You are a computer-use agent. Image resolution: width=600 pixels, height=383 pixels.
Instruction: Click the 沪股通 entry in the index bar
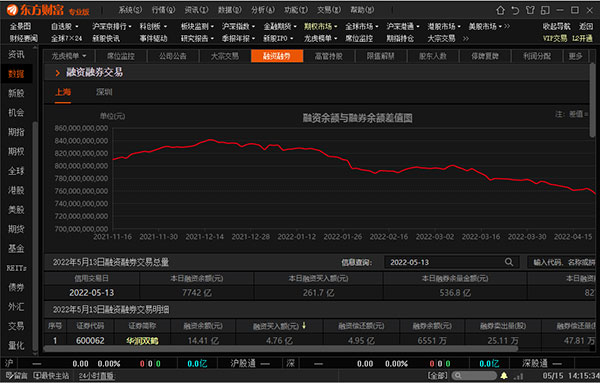pos(243,363)
